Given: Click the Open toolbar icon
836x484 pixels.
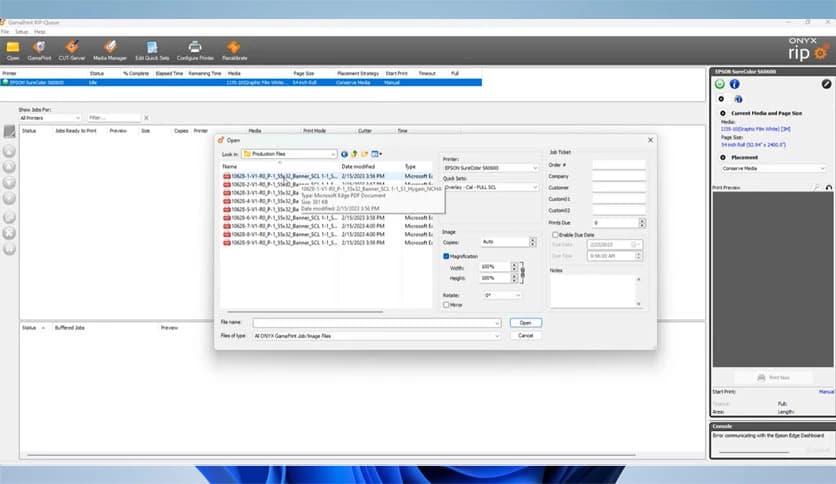Looking at the screenshot, I should click(x=13, y=49).
